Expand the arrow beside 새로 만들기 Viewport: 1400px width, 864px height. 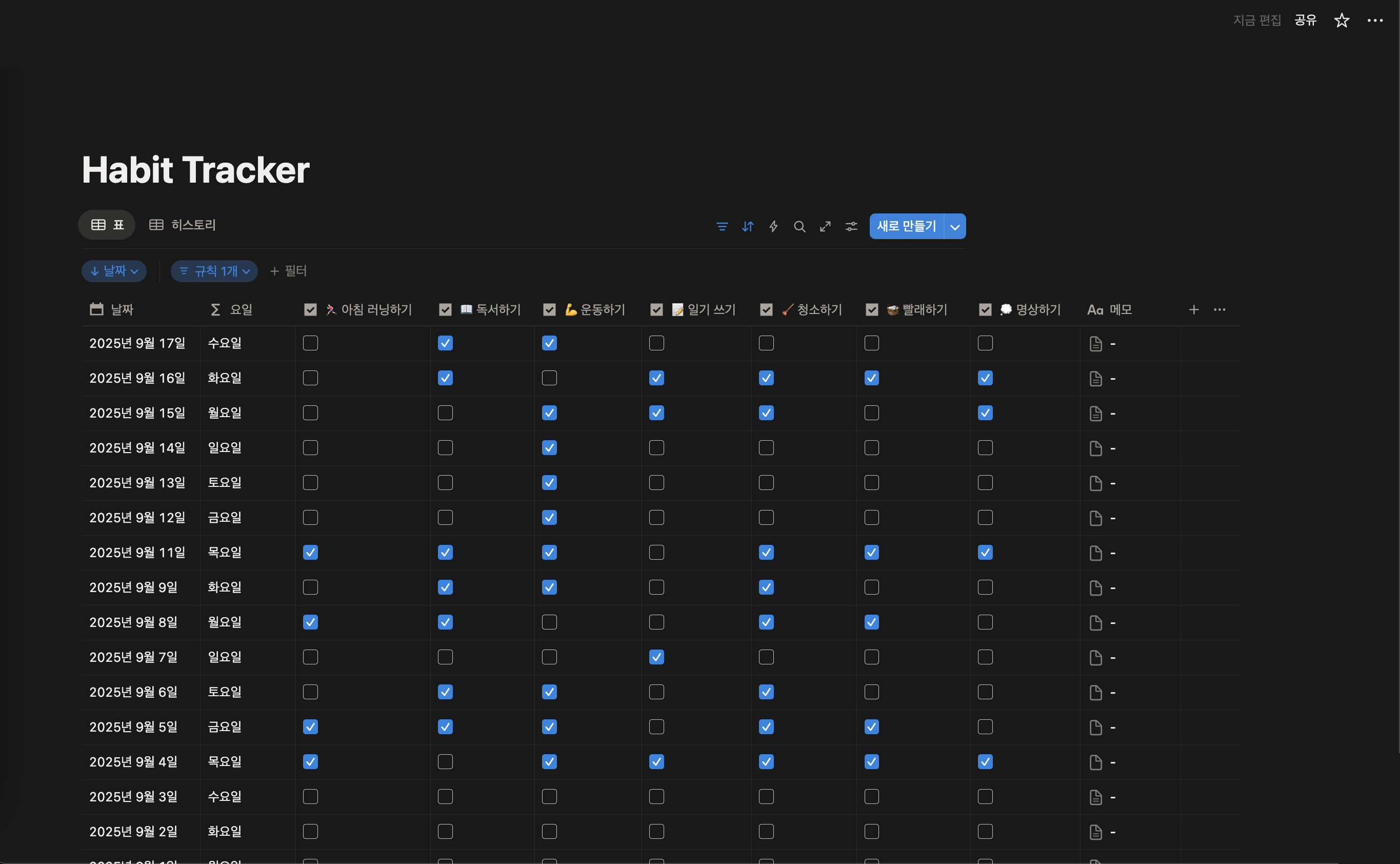click(x=954, y=227)
